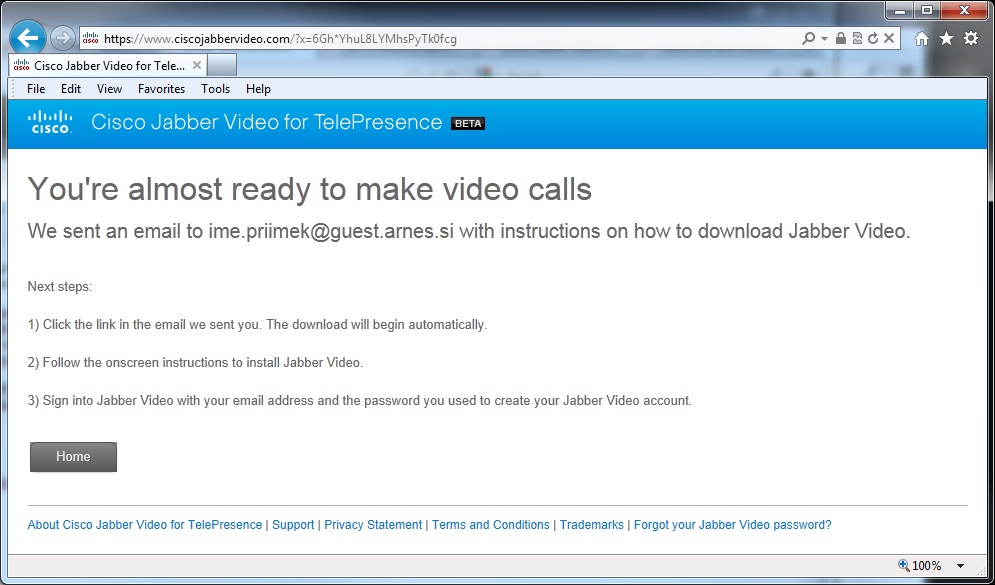Open the Terms and Conditions link
The width and height of the screenshot is (995, 585).
point(491,525)
